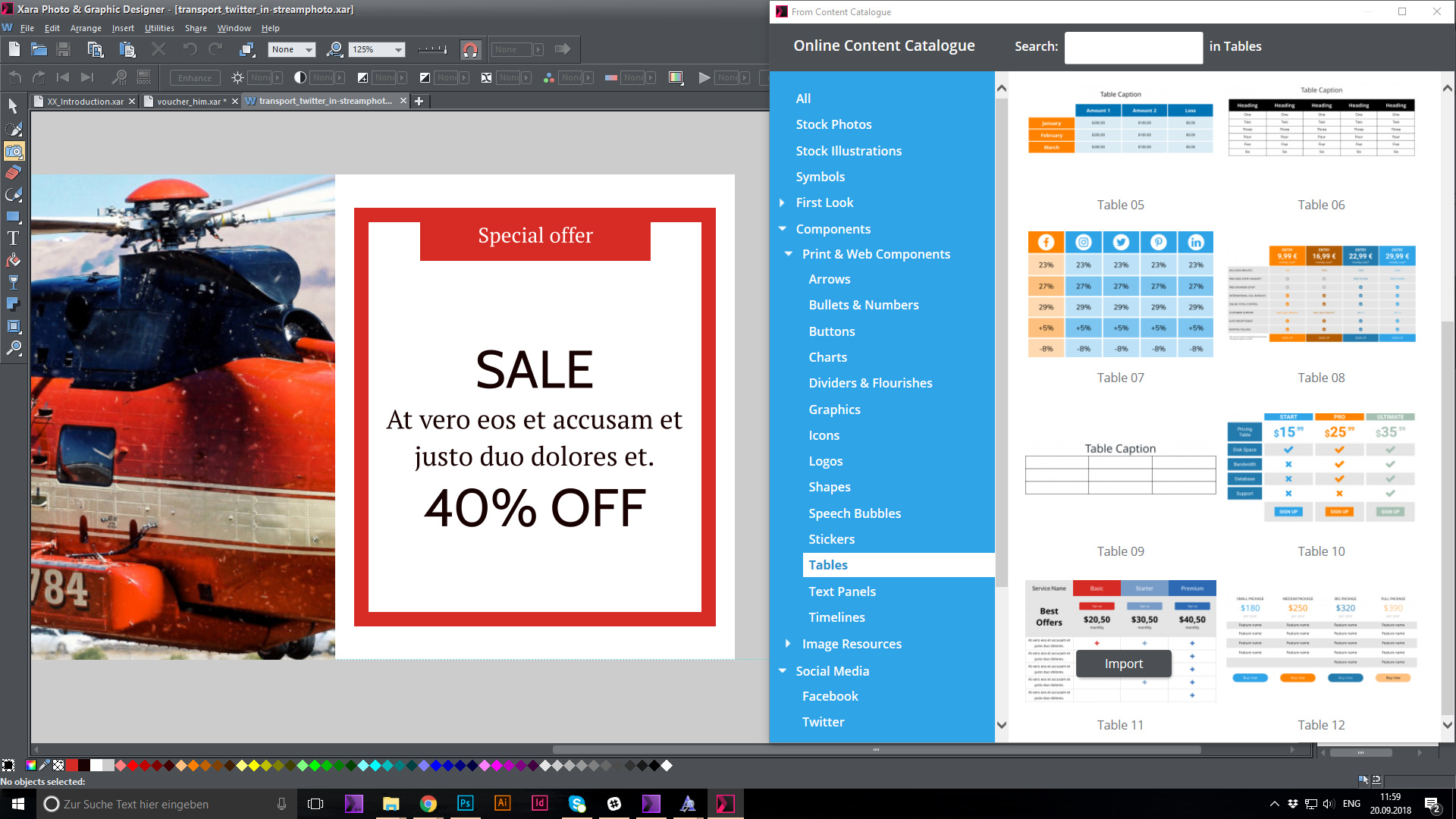Click the brightness sun icon
Viewport: 1456px width, 819px height.
click(237, 77)
